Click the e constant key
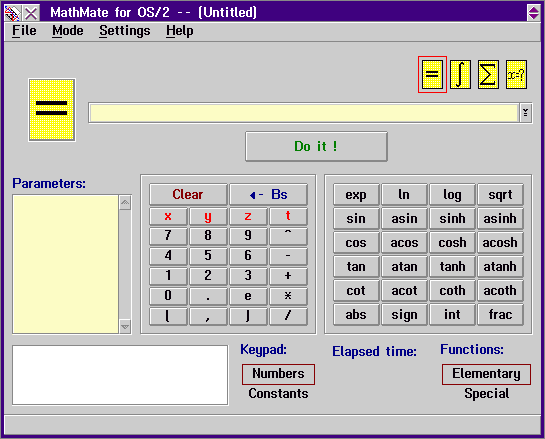545x439 pixels. 248,296
